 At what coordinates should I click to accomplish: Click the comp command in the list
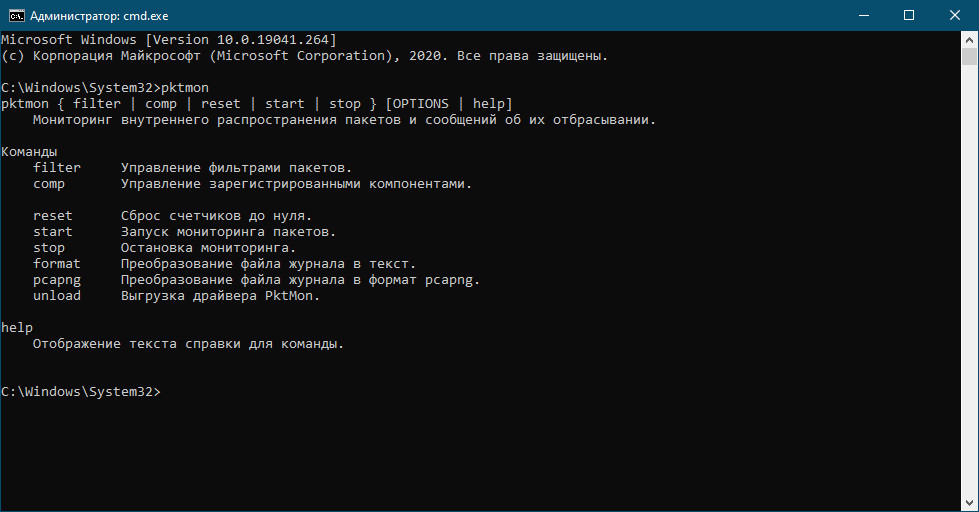point(49,184)
